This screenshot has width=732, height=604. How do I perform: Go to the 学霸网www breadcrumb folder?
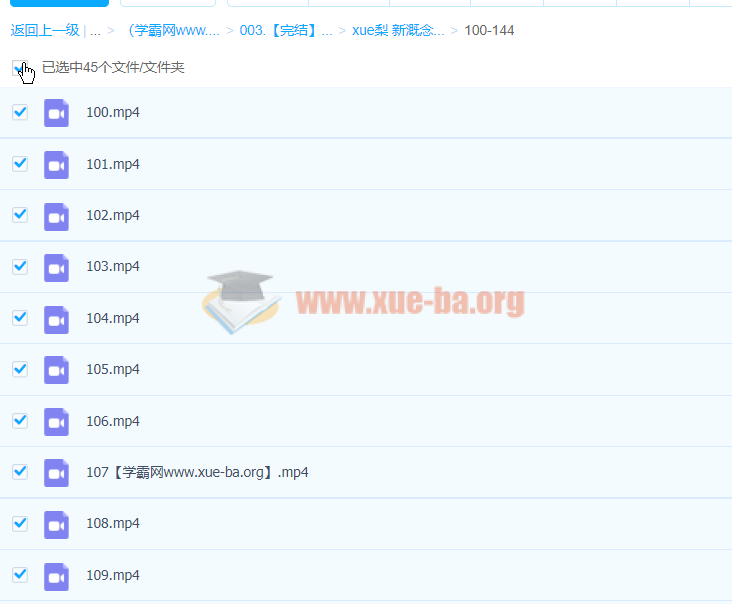pyautogui.click(x=172, y=30)
